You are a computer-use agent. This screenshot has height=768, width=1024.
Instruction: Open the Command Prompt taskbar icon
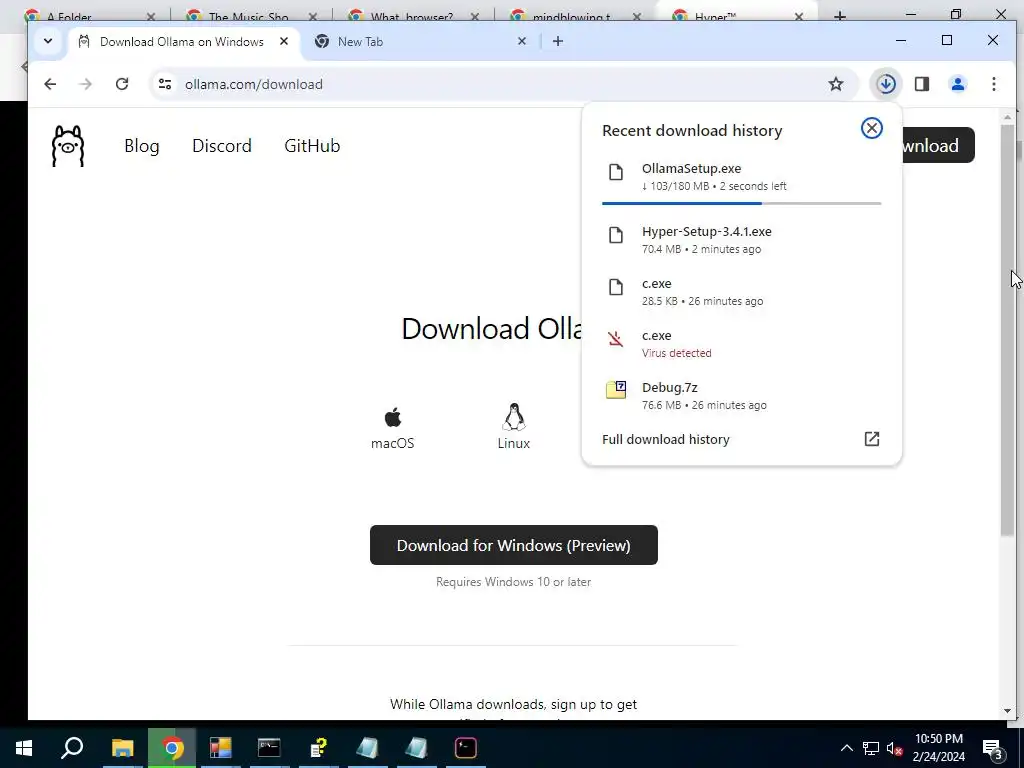269,748
